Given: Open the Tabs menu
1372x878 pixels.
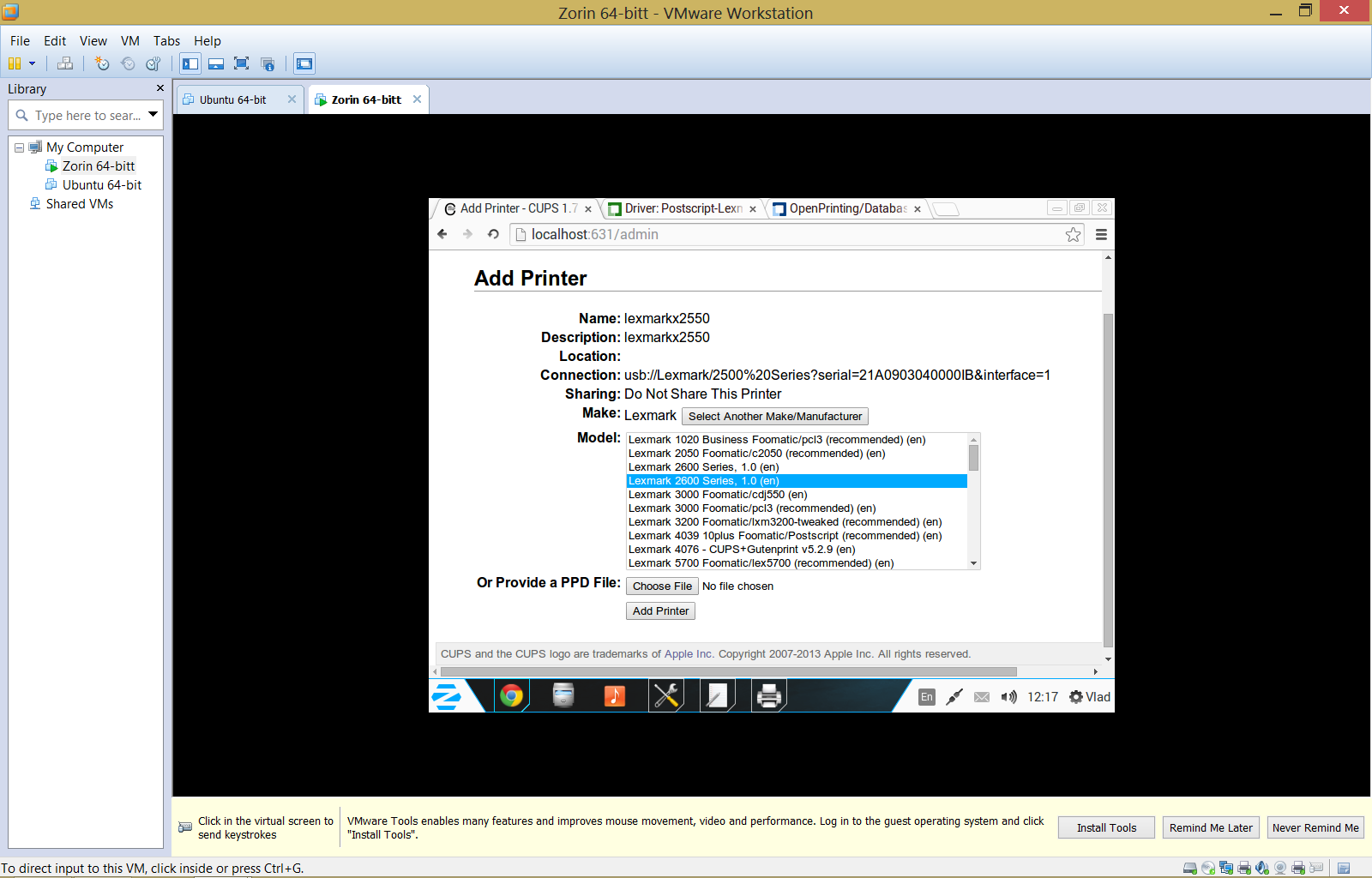Looking at the screenshot, I should 166,40.
